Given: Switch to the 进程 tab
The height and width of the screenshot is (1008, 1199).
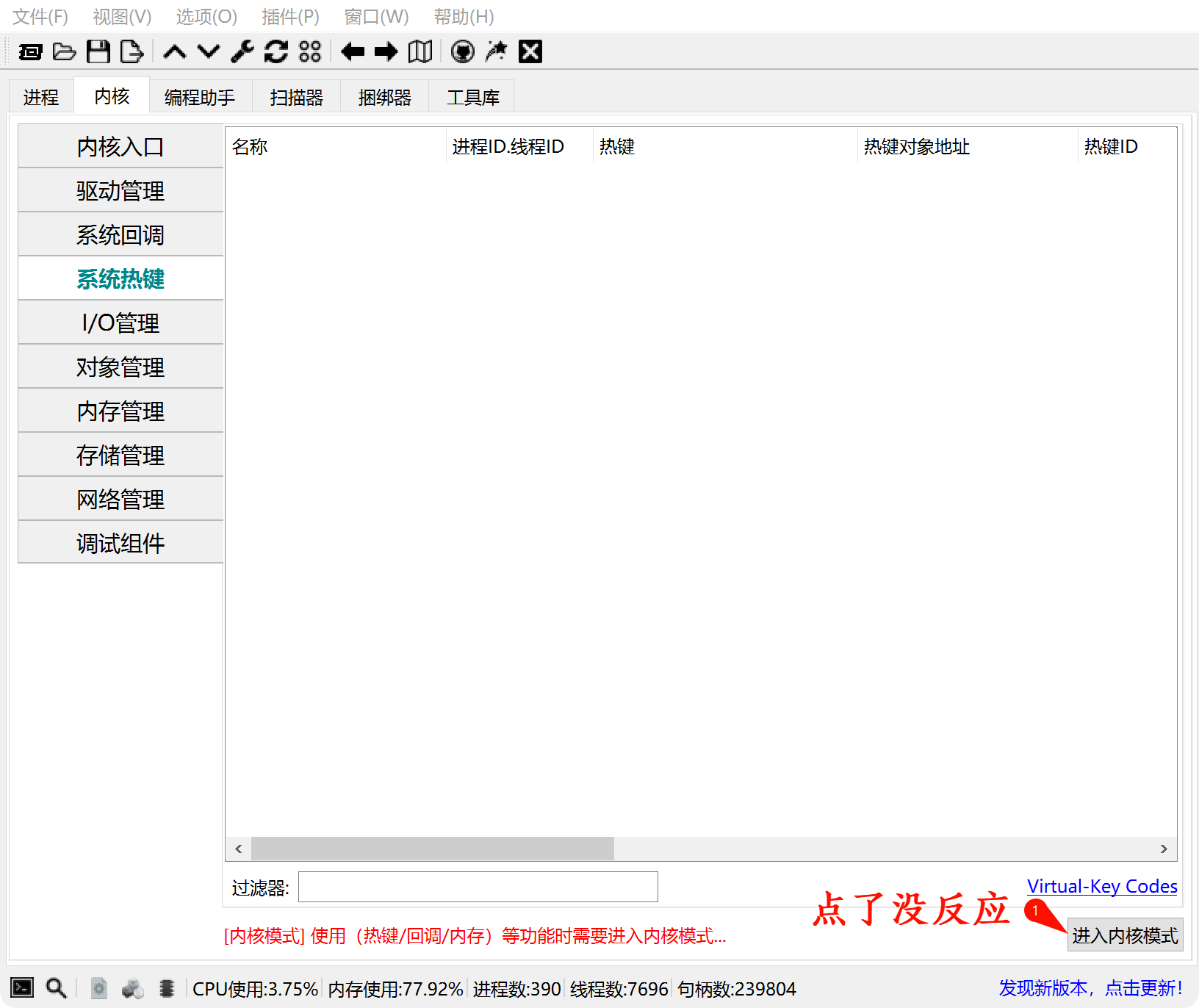Looking at the screenshot, I should [x=41, y=97].
